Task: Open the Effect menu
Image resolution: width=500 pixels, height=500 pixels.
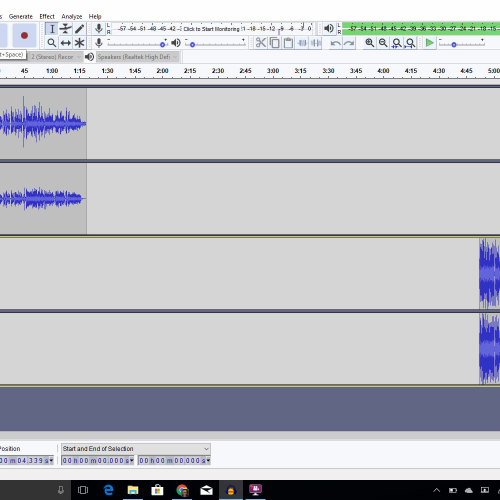Action: pyautogui.click(x=47, y=16)
